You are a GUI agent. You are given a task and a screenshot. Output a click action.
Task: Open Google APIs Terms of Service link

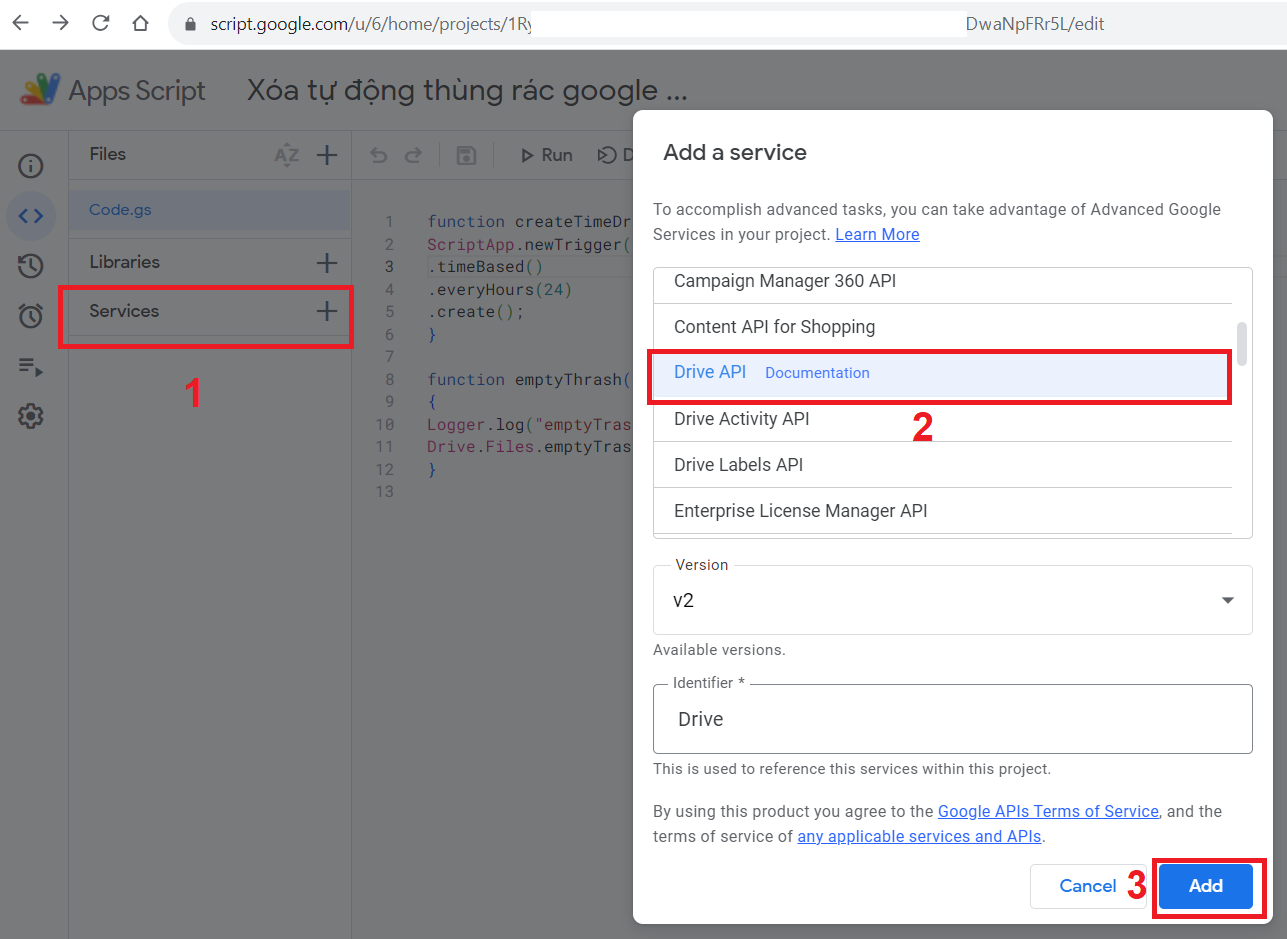1048,811
